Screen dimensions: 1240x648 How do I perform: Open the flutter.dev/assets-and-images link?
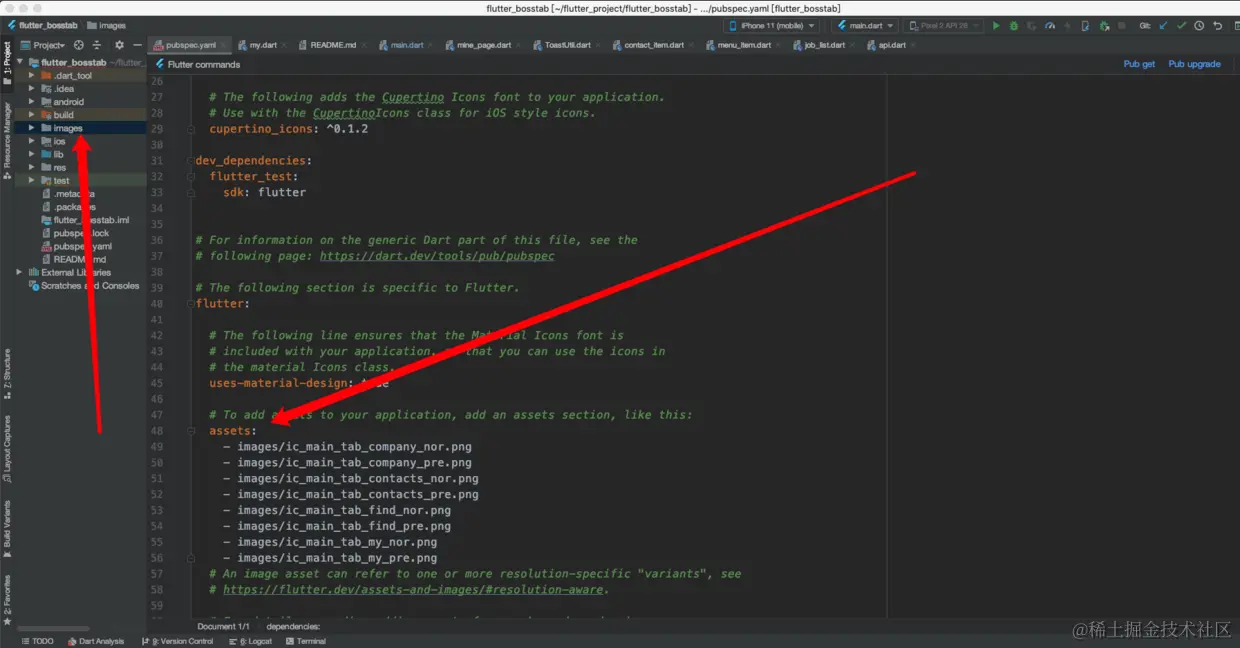coord(413,590)
